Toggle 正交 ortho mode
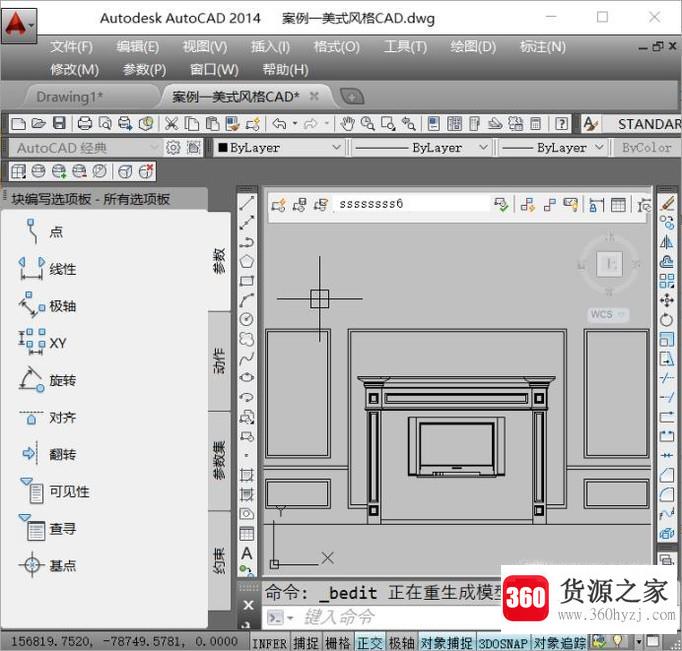682x651 pixels. (x=370, y=643)
